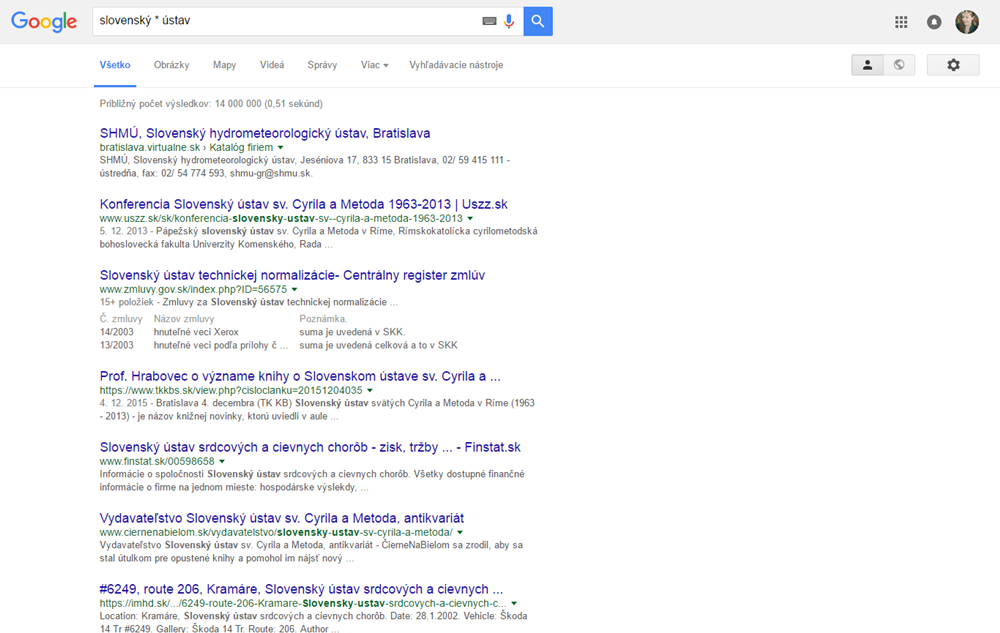Click the Google logo
The image size is (1000, 633).
[x=44, y=22]
